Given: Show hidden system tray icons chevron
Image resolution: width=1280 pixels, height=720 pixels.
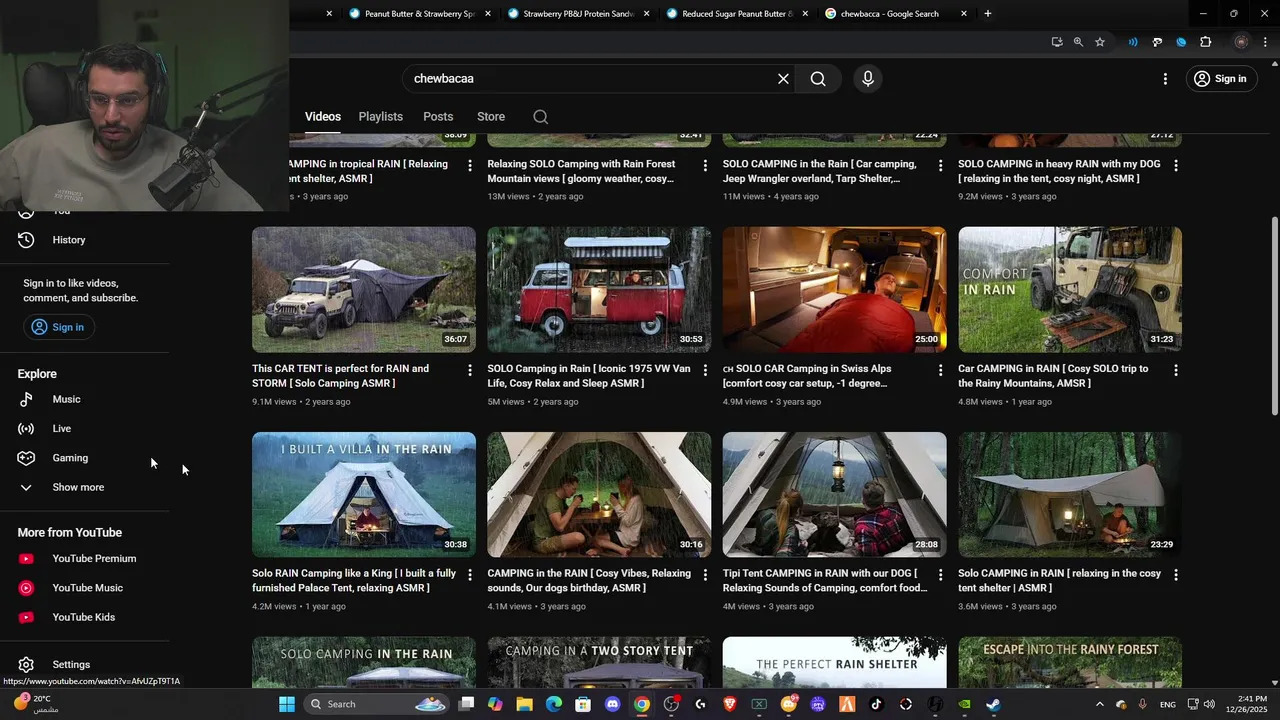Looking at the screenshot, I should (1100, 704).
